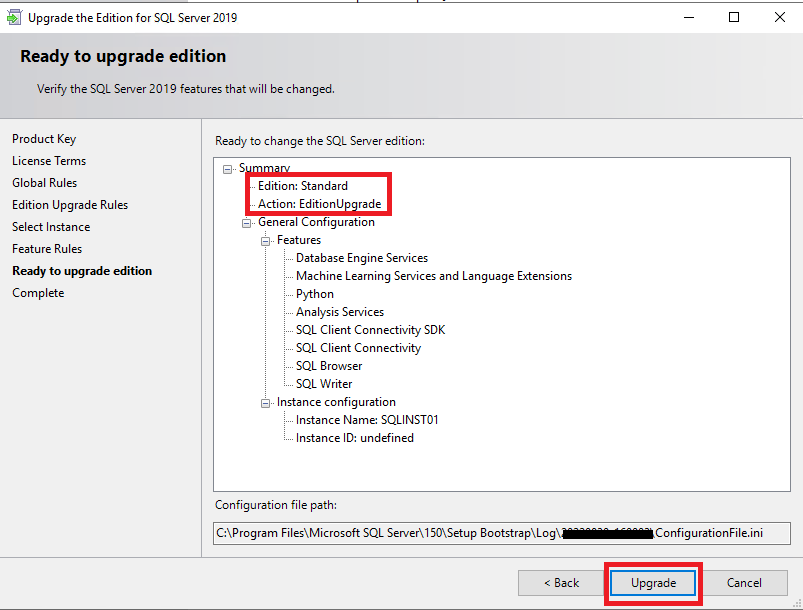Open the Product Key step
The height and width of the screenshot is (610, 803).
click(x=44, y=139)
